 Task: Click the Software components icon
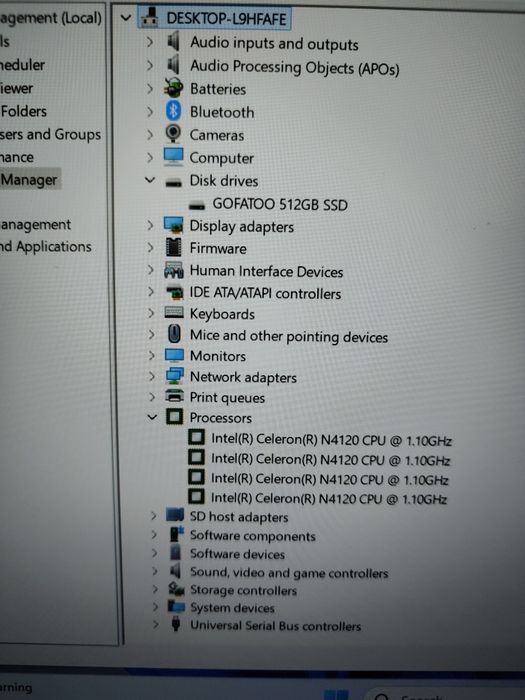click(177, 534)
